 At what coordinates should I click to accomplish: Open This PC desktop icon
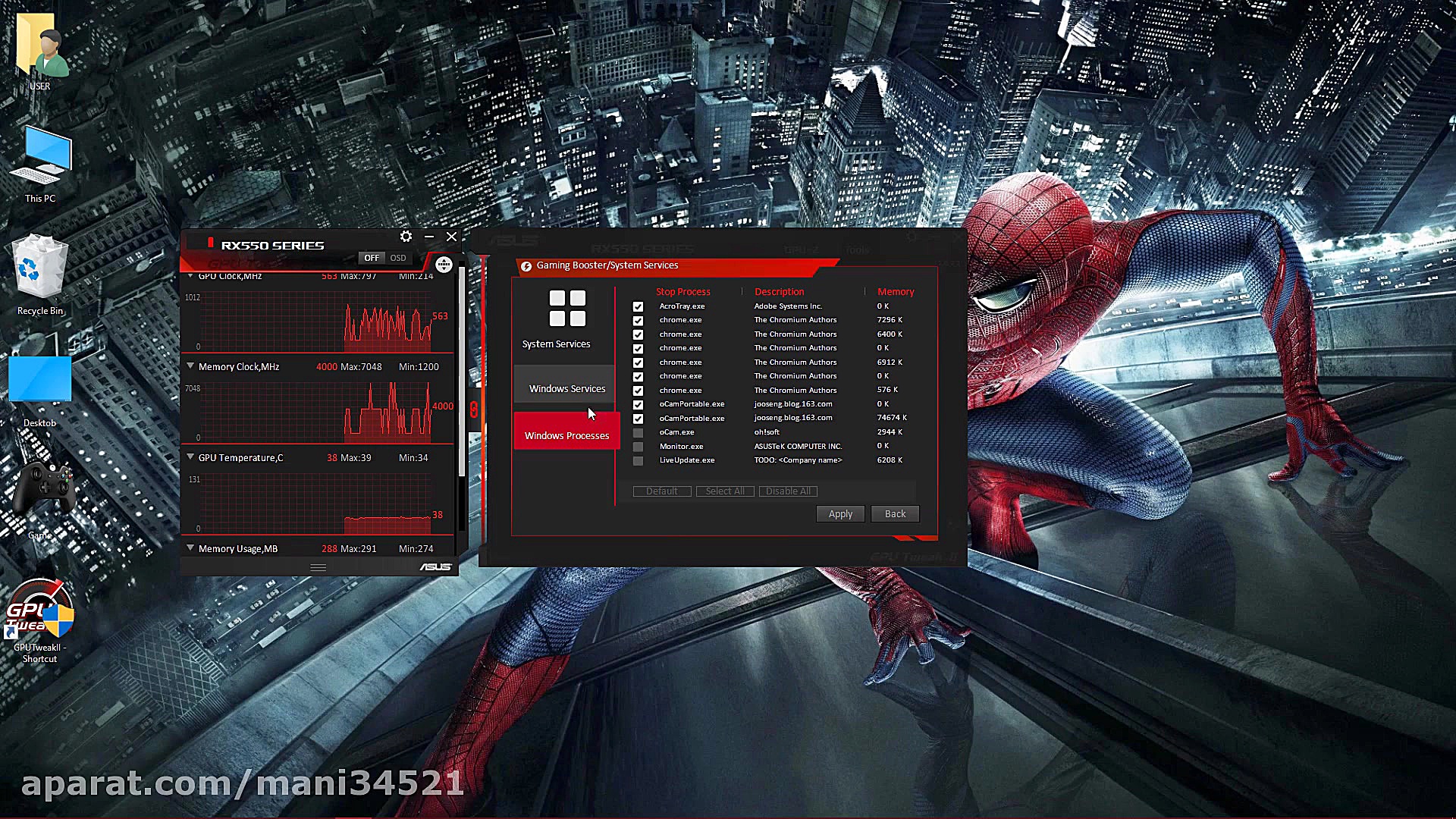click(39, 156)
